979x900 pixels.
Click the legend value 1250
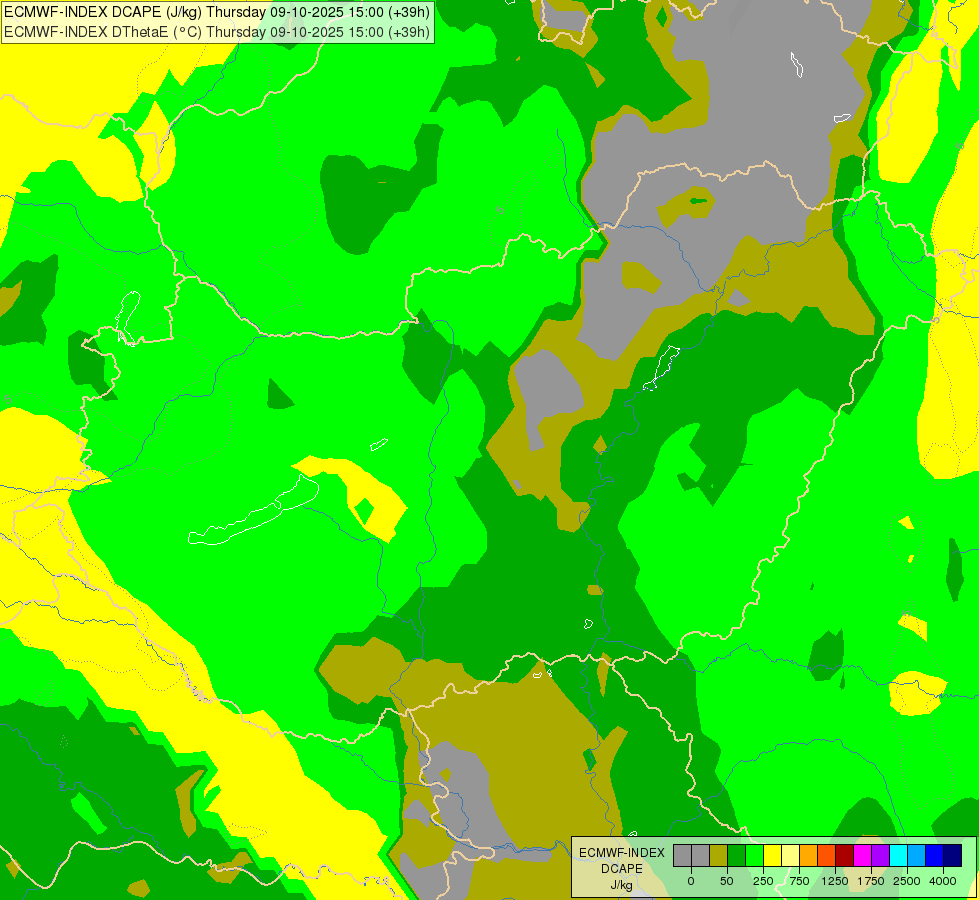pos(835,881)
